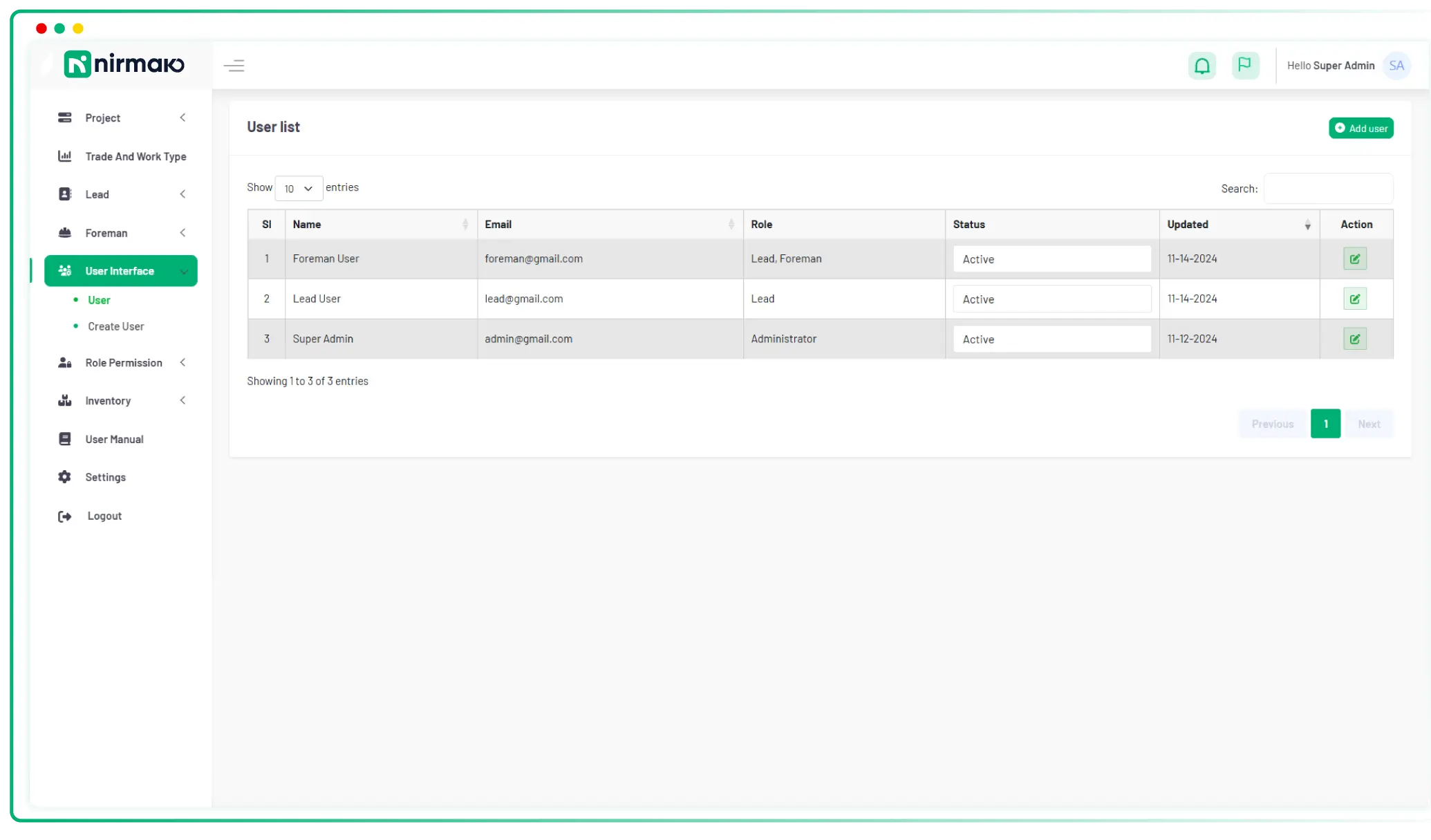Click the flag icon in the header
This screenshot has width=1431, height=840.
[1245, 65]
